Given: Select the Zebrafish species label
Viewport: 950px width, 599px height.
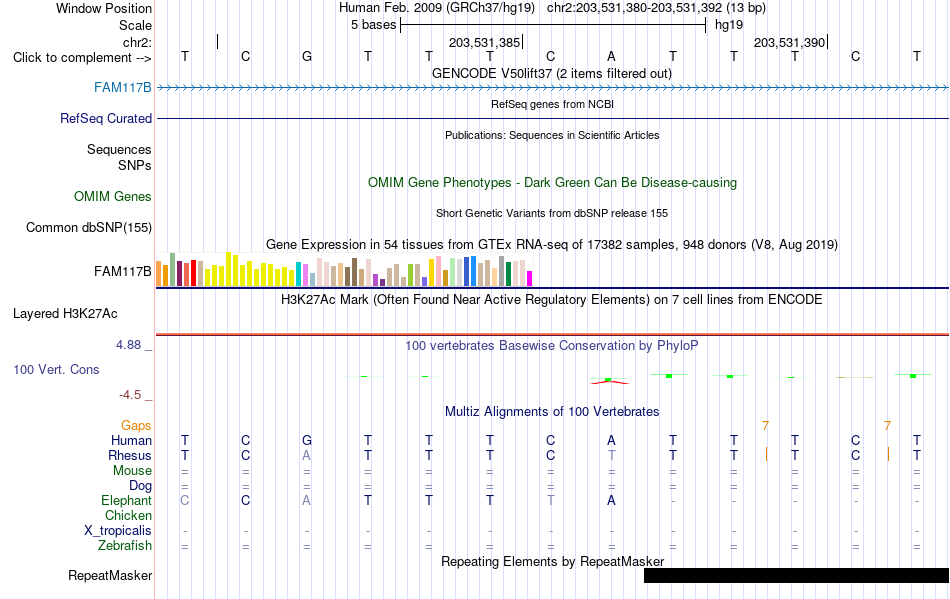Looking at the screenshot, I should click(x=124, y=546).
